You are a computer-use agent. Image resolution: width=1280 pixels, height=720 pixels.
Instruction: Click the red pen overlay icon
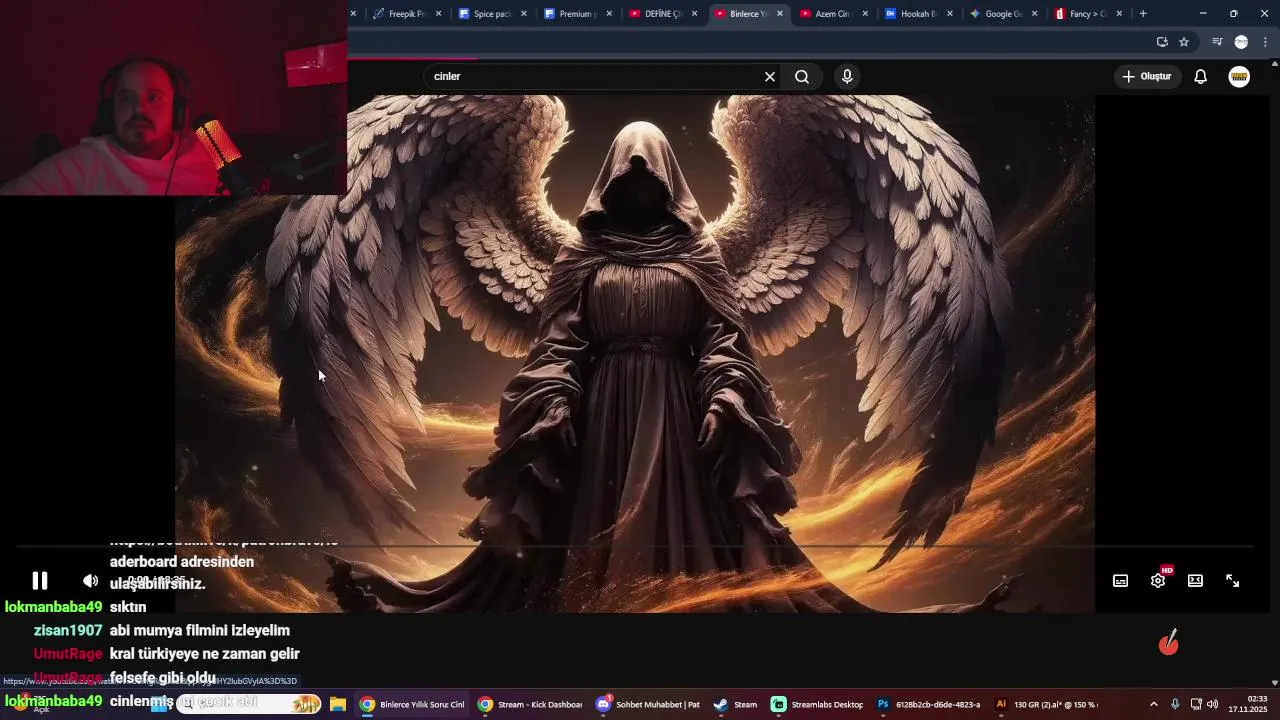1168,642
